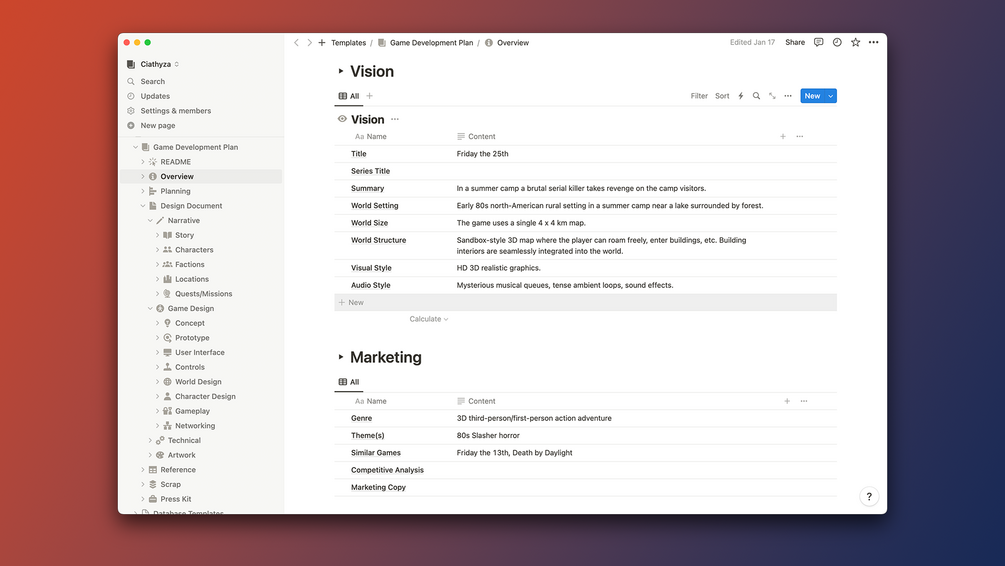Open options next to the Vision database title
Screen dimensions: 1005x566
pyautogui.click(x=395, y=119)
